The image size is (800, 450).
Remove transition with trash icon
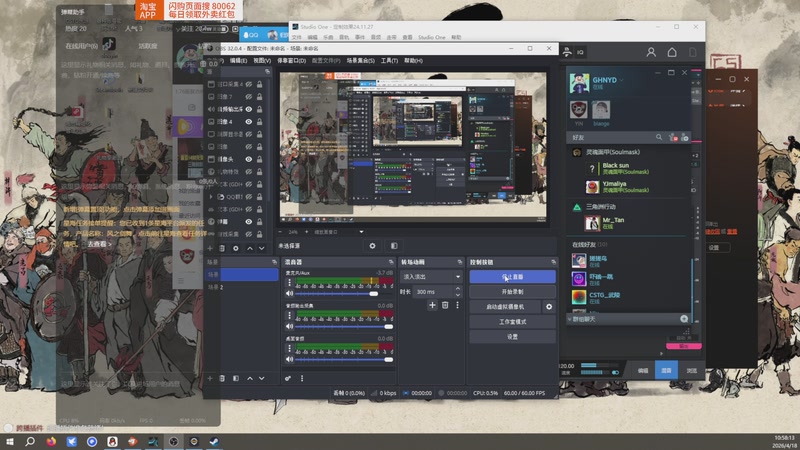[445, 305]
